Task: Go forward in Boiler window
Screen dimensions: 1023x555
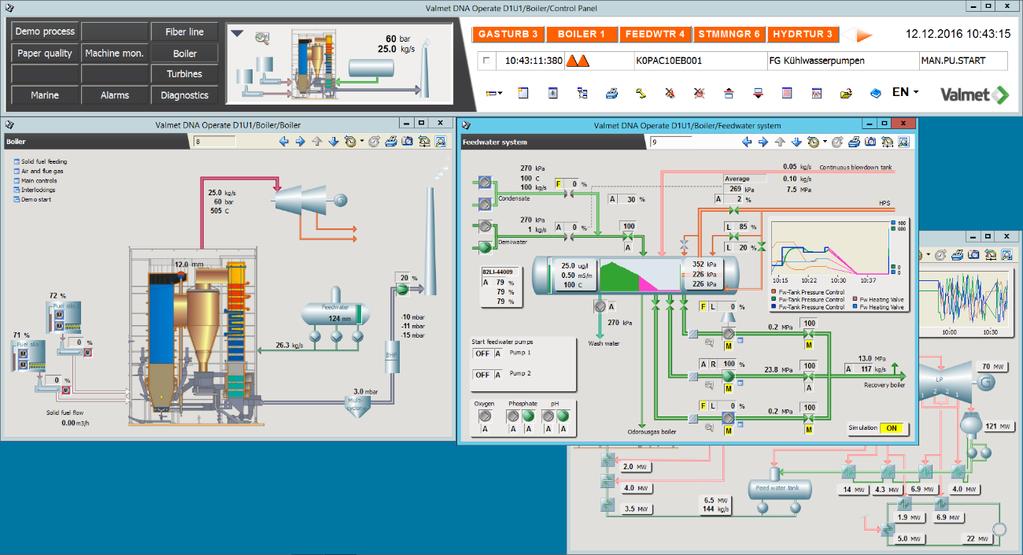Action: (300, 142)
